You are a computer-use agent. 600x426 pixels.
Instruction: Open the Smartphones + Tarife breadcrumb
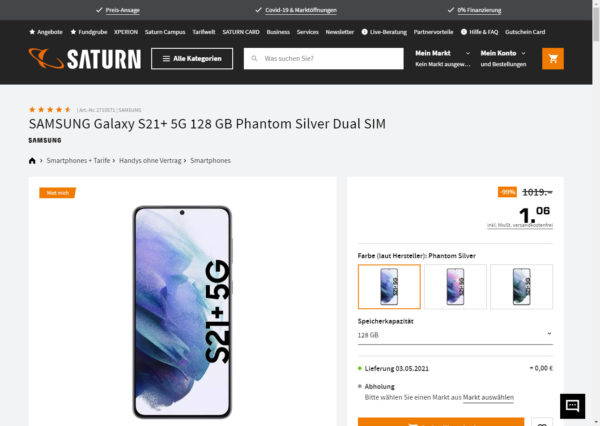(77, 160)
